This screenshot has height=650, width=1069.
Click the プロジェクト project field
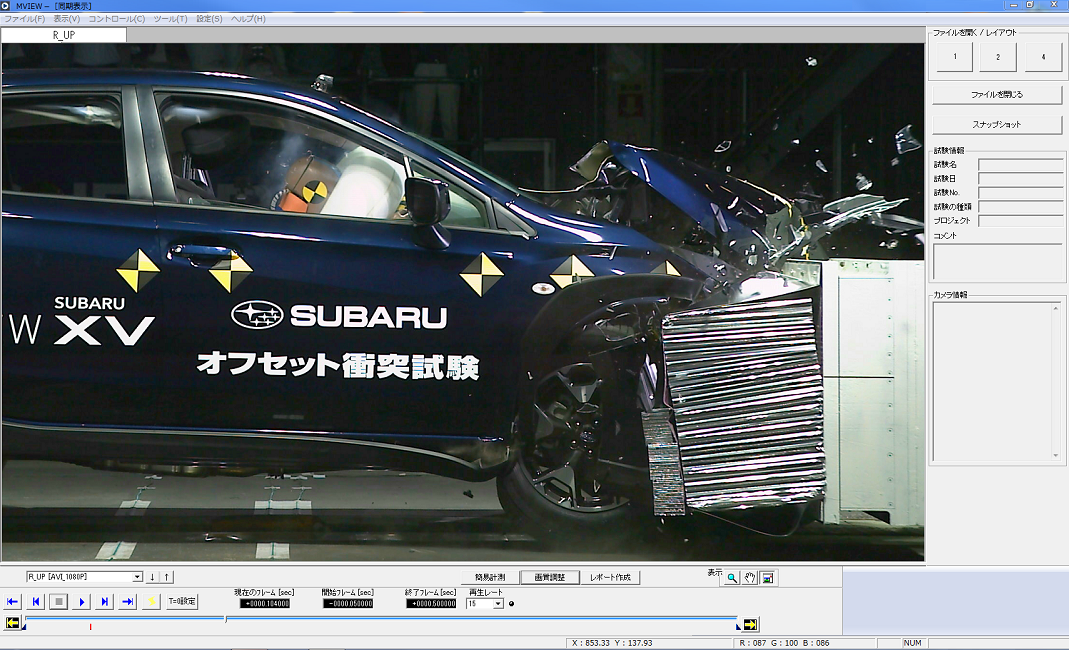coord(1021,221)
